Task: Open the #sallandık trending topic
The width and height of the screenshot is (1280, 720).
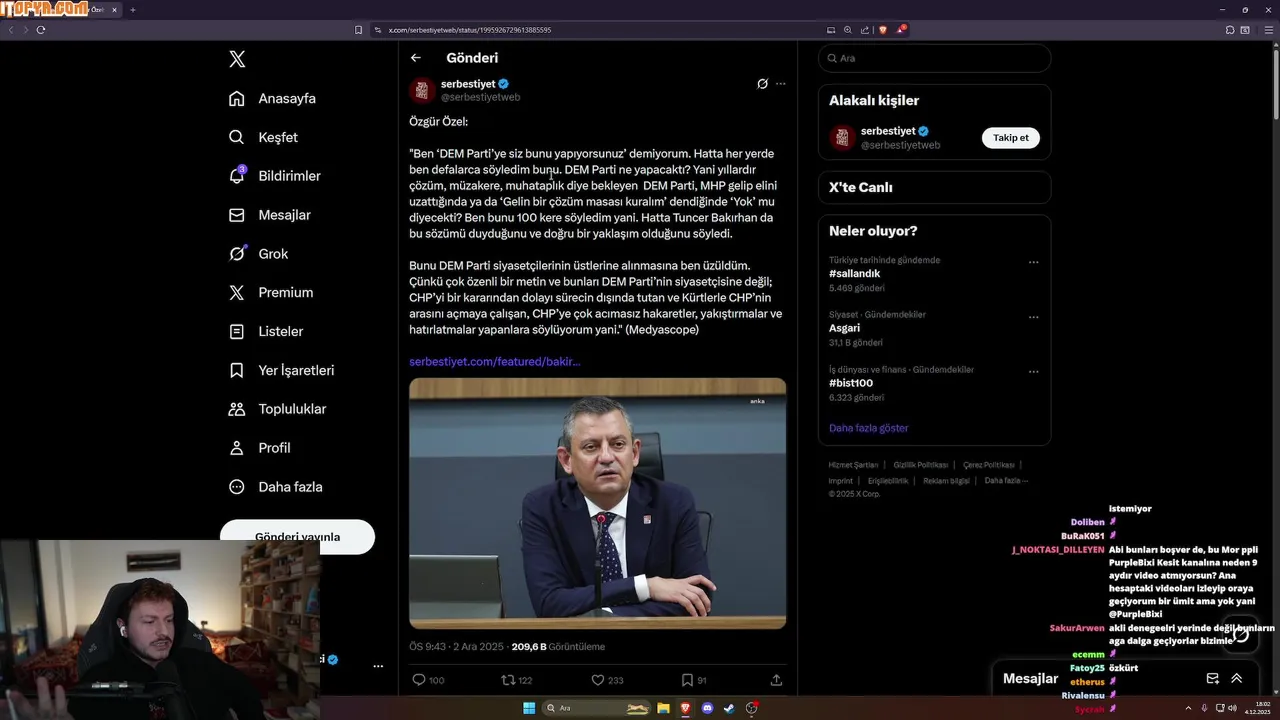Action: pyautogui.click(x=854, y=273)
